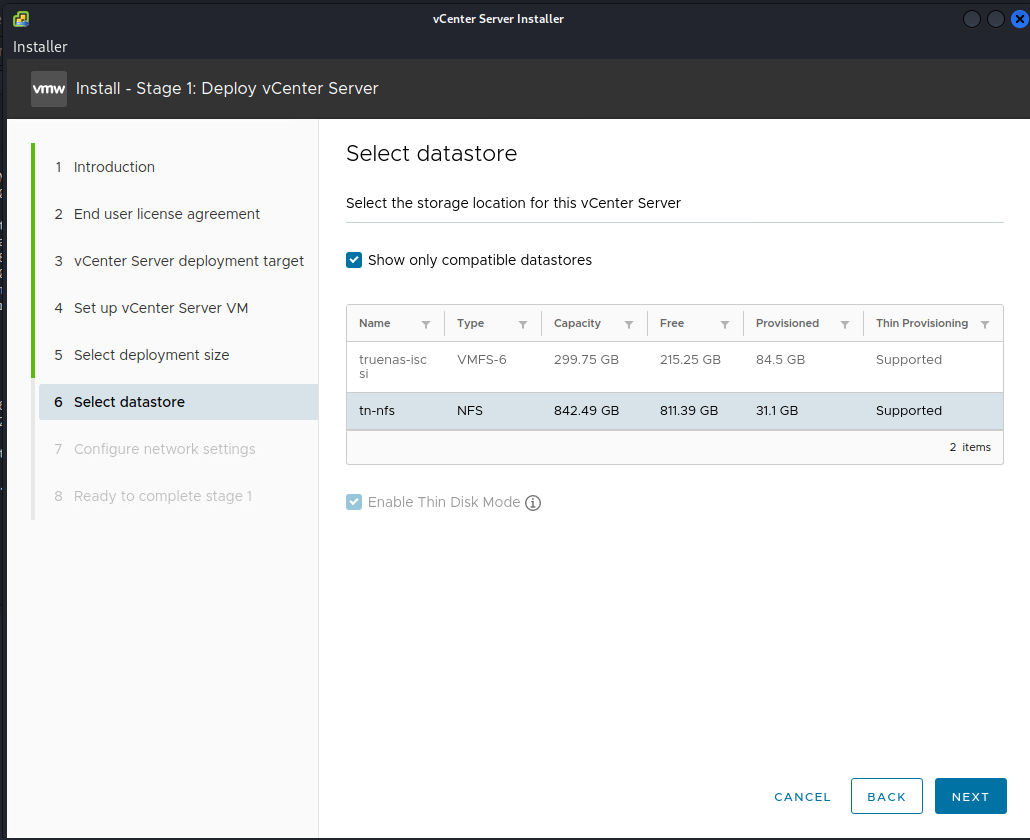
Task: Click the vmw logo in header
Action: (x=49, y=88)
